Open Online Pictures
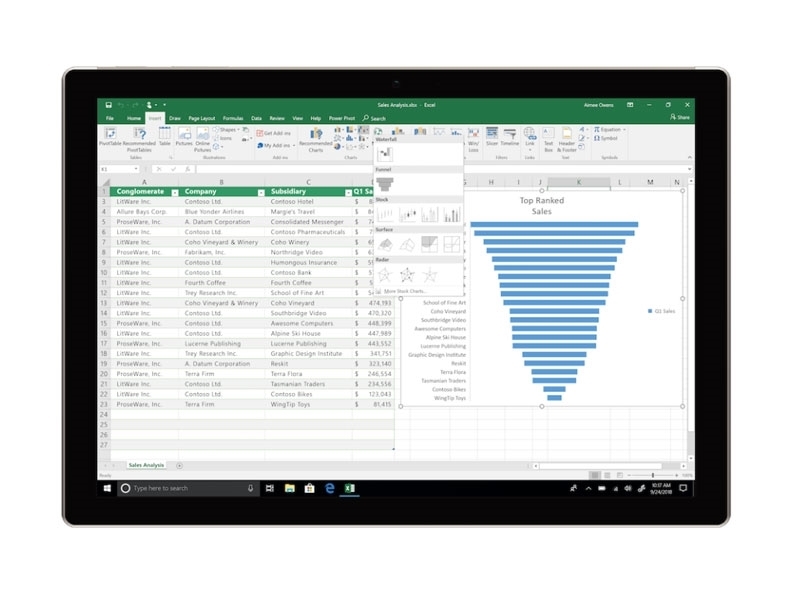This screenshot has width=800, height=600. click(203, 139)
